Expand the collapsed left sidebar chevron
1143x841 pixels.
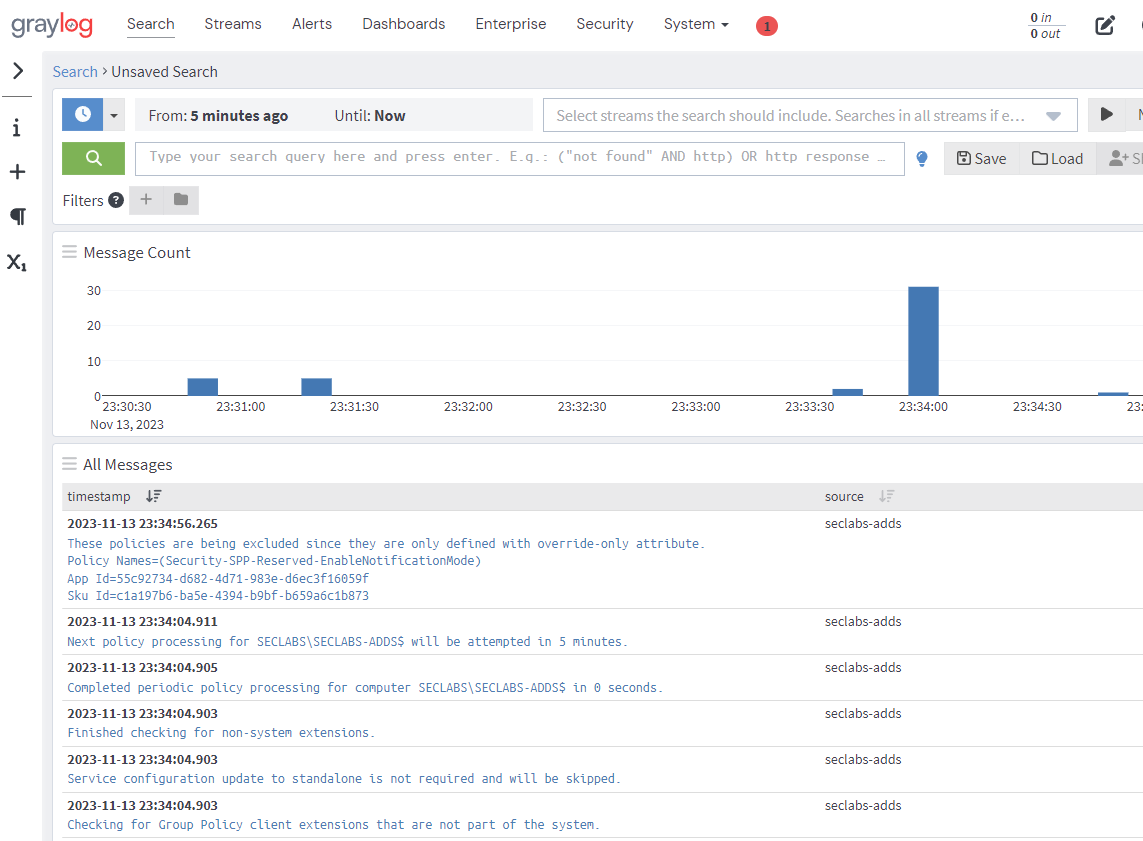[x=17, y=70]
